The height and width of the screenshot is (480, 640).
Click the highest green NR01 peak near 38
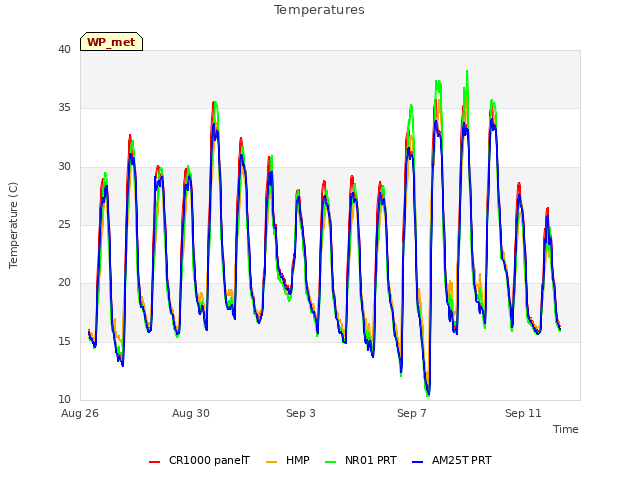coord(467,72)
